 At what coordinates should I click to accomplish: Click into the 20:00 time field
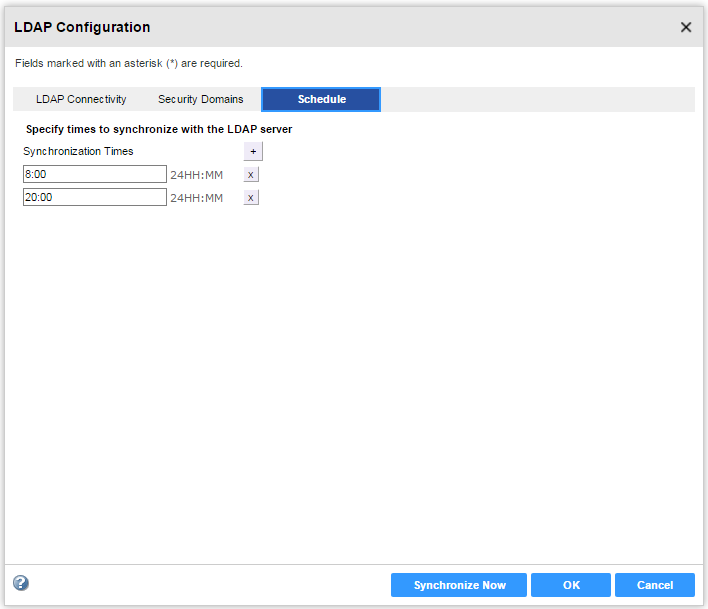[x=94, y=197]
